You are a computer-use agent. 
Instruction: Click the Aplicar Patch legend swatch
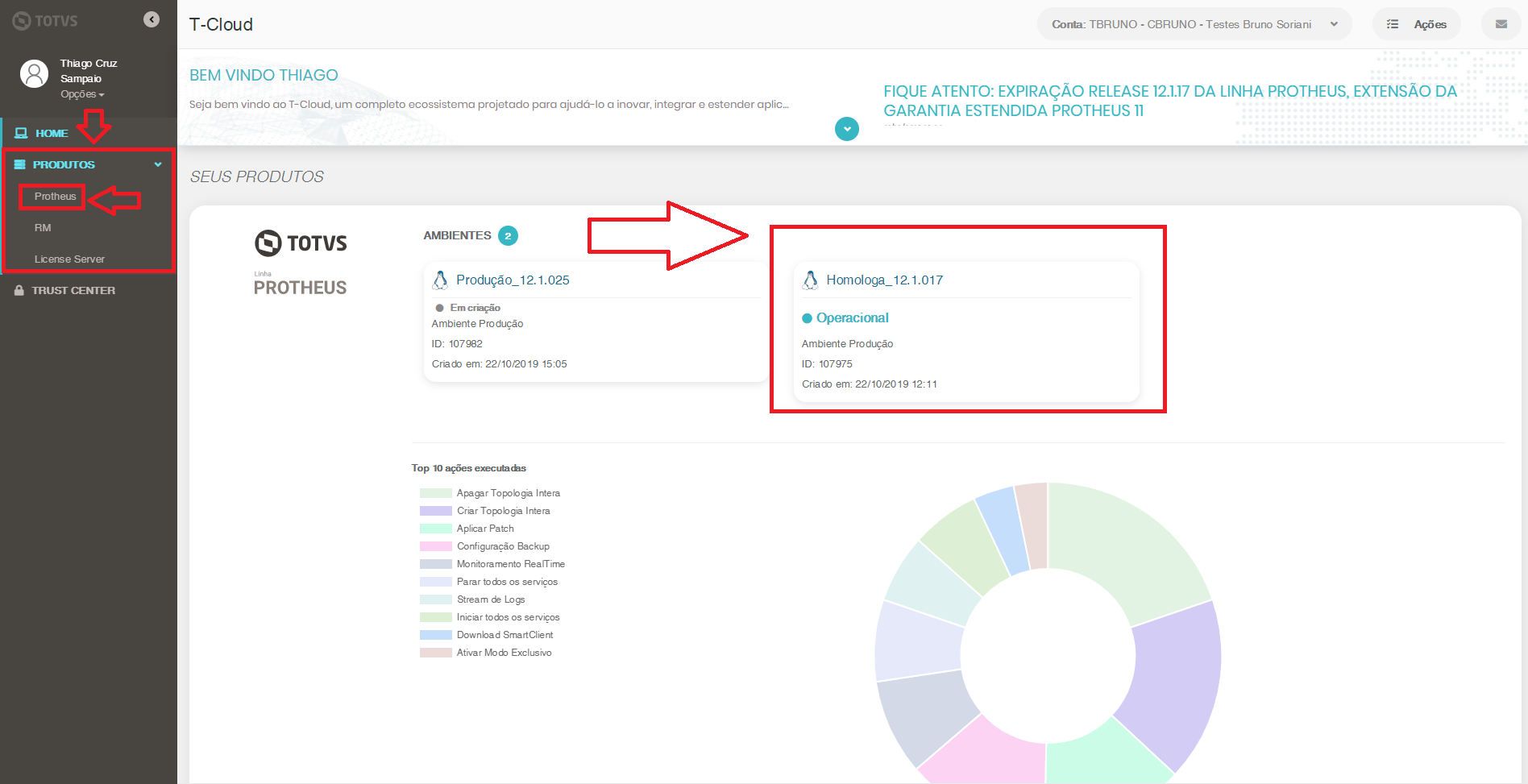click(435, 529)
